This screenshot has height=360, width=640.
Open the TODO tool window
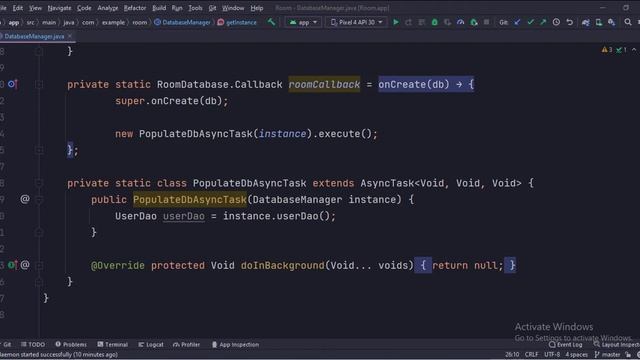[x=33, y=344]
